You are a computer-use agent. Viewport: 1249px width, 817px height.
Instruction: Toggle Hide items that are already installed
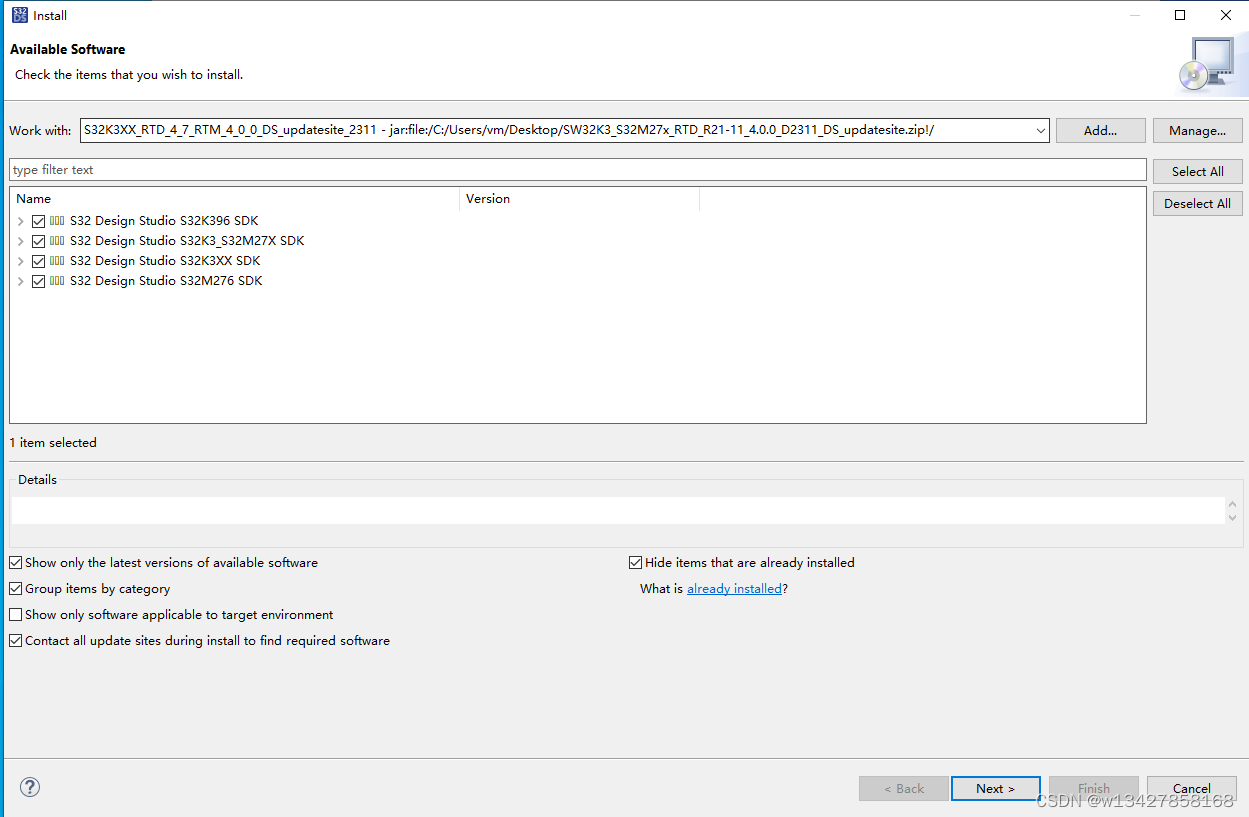pos(635,563)
